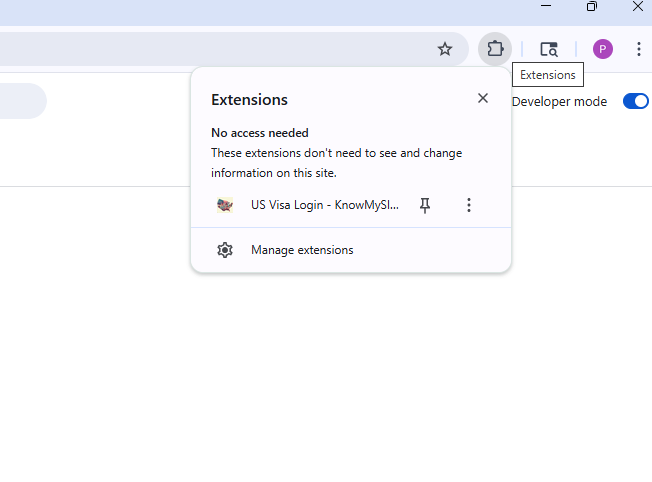Click the 'No access needed' heading
The width and height of the screenshot is (652, 482).
coord(260,133)
